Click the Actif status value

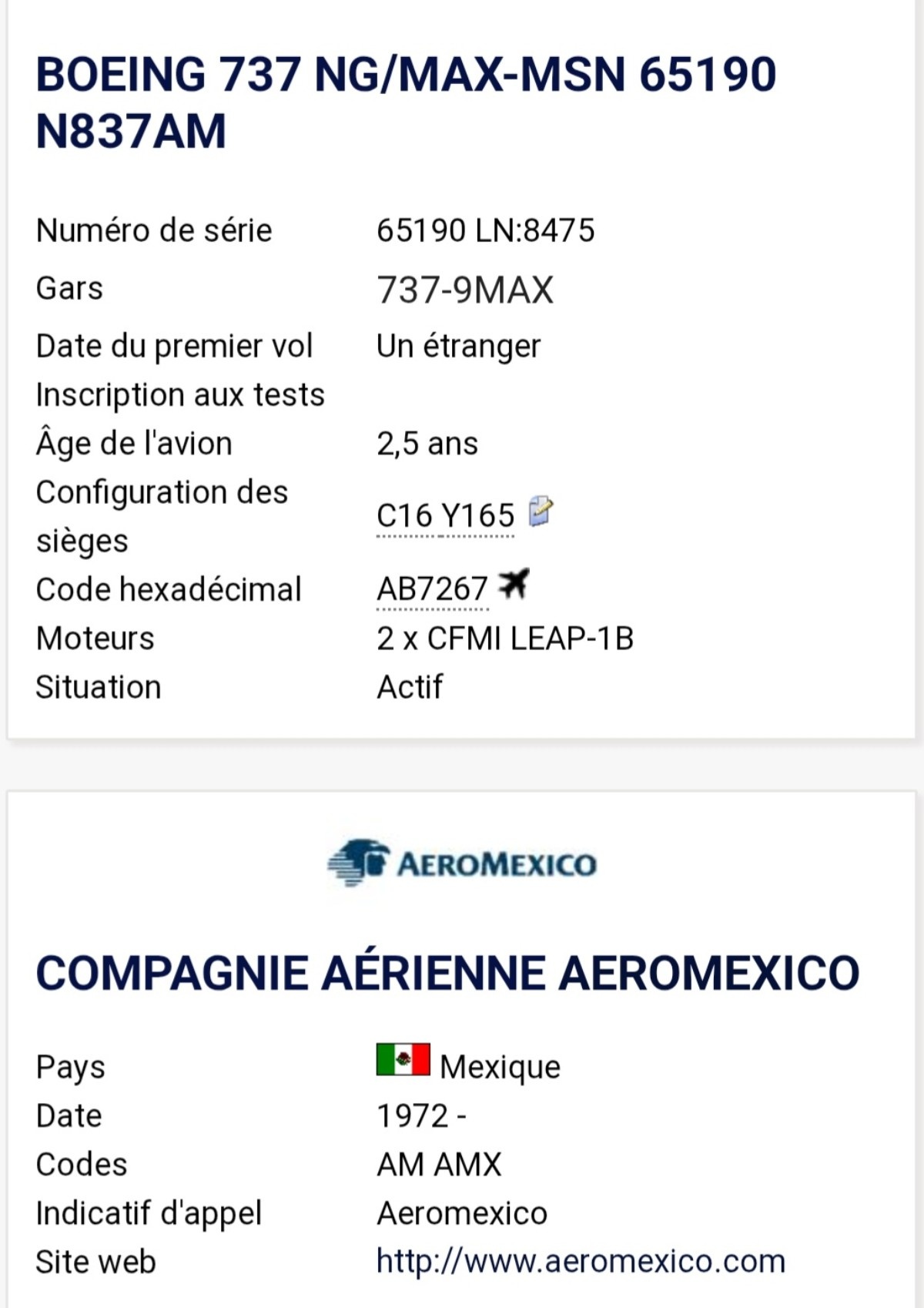(x=410, y=687)
